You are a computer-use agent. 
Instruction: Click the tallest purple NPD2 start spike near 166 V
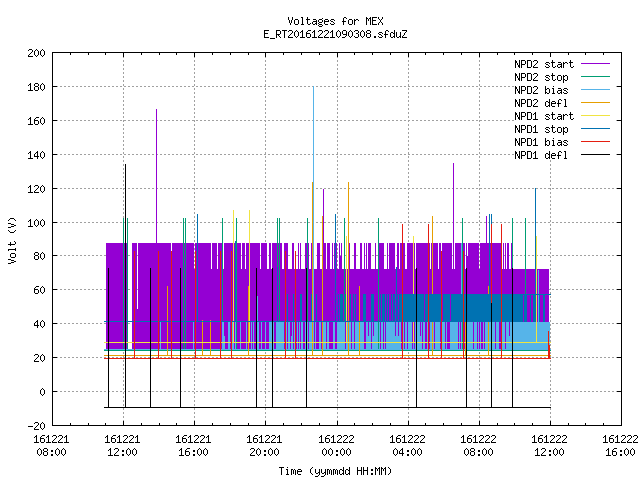coord(156,176)
